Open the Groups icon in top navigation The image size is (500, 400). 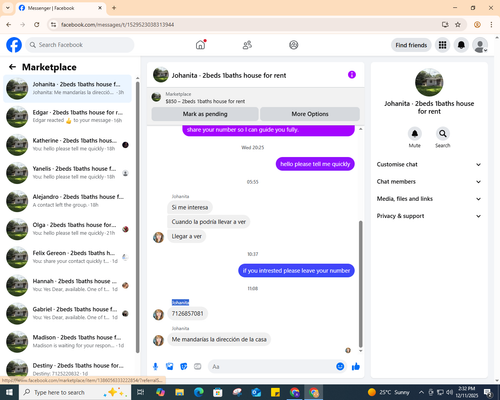click(x=294, y=45)
